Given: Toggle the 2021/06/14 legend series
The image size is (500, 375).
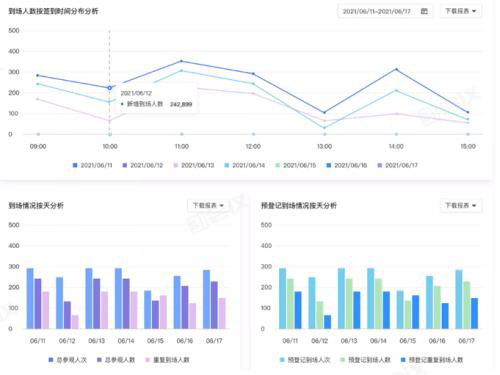Looking at the screenshot, I should (245, 165).
